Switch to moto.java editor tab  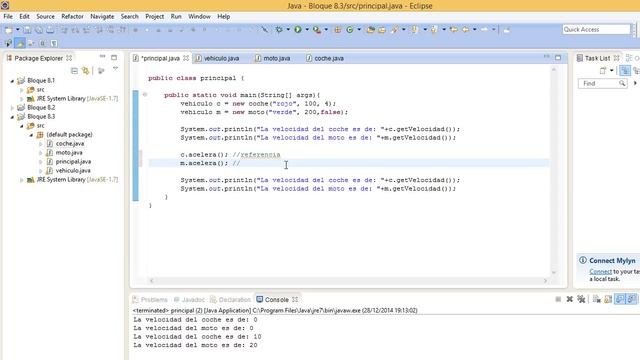273,58
